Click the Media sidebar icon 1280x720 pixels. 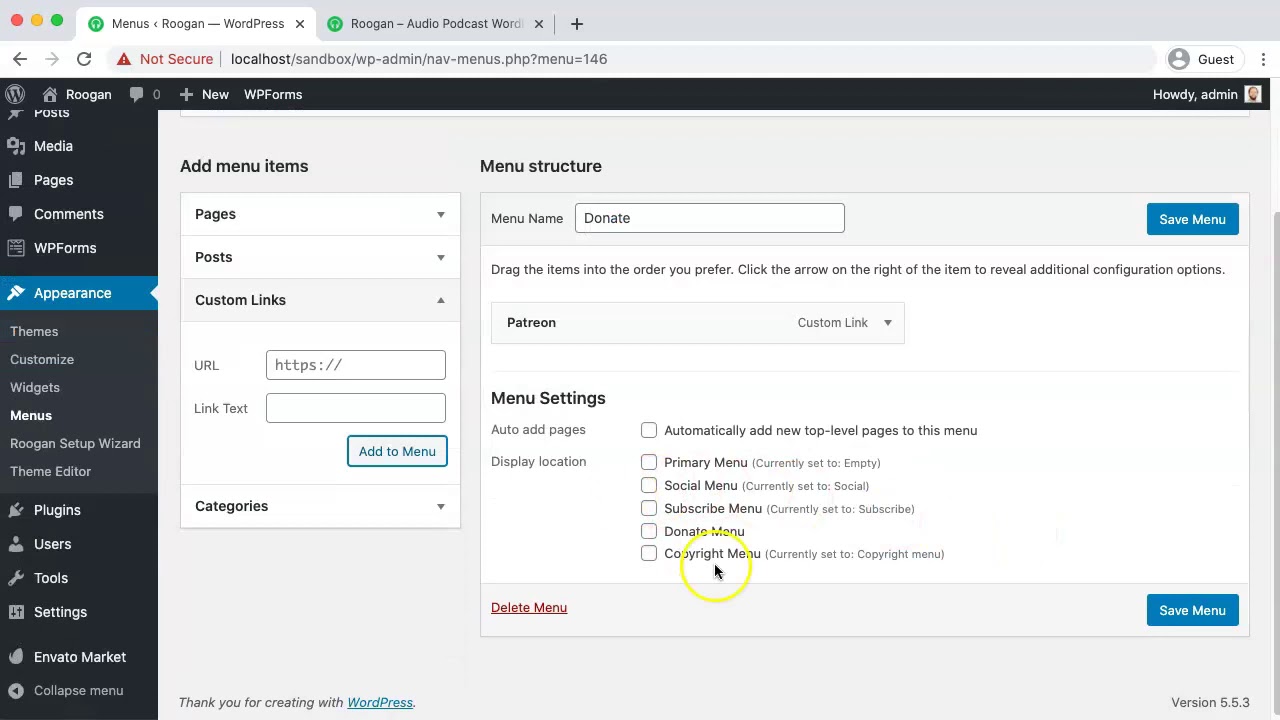tap(15, 146)
